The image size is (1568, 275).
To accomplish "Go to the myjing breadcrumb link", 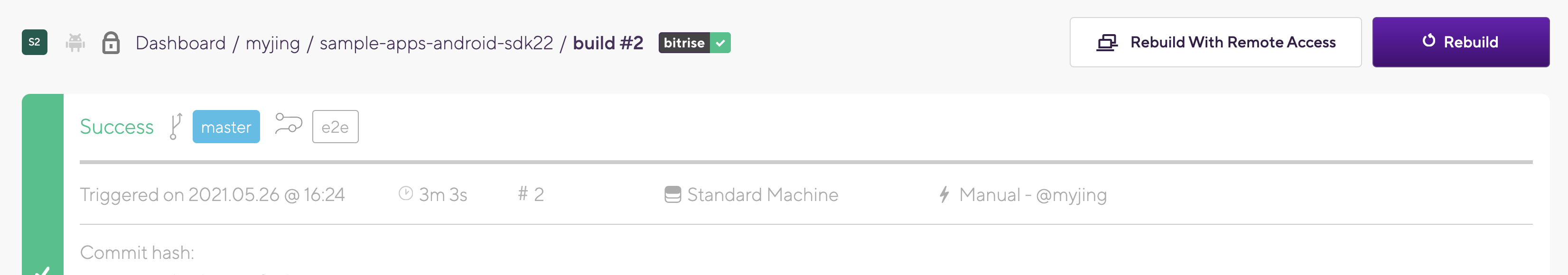I will pos(273,43).
